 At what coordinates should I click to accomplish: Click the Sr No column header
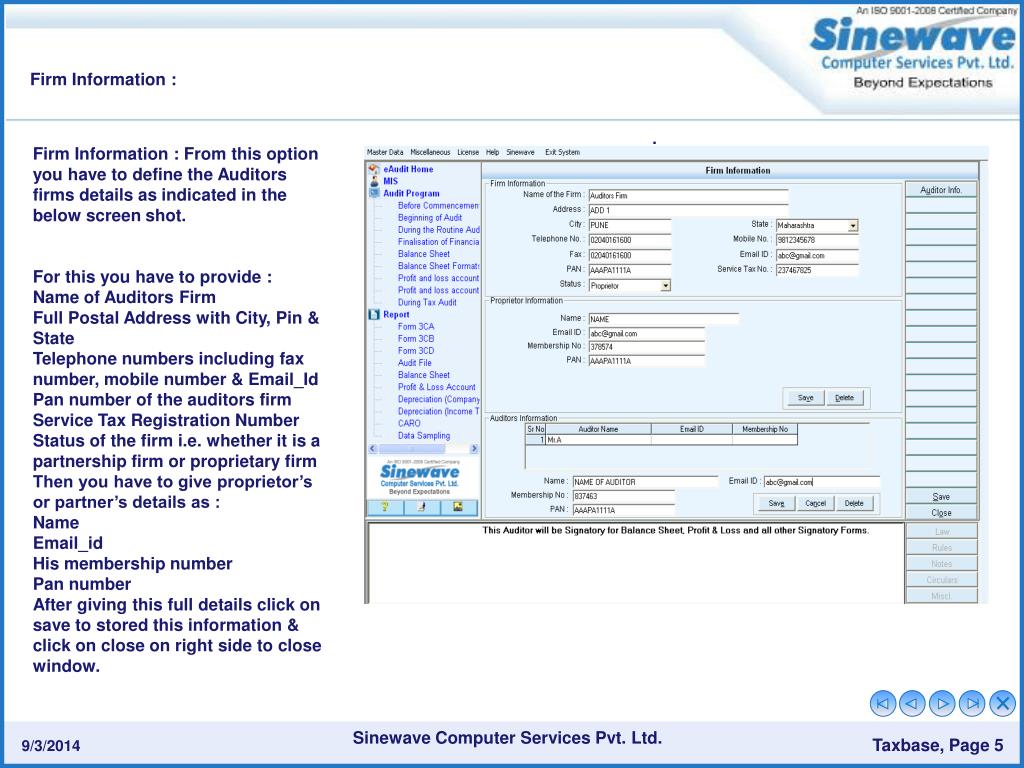coord(536,429)
